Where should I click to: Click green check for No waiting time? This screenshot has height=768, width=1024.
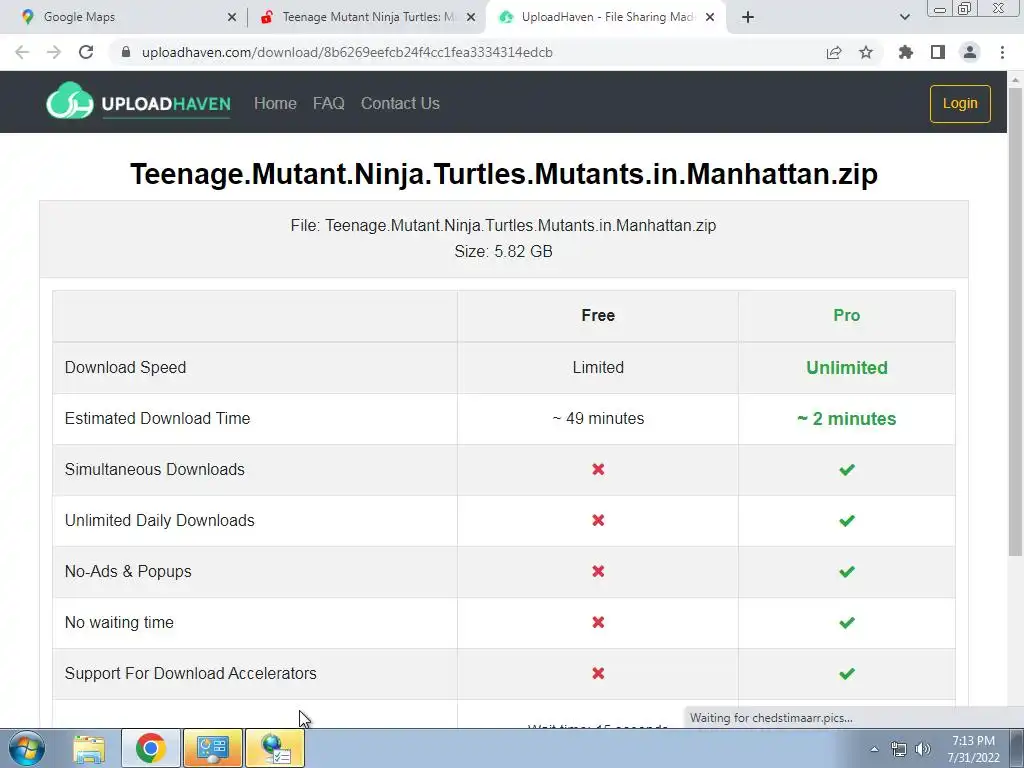[x=846, y=622]
